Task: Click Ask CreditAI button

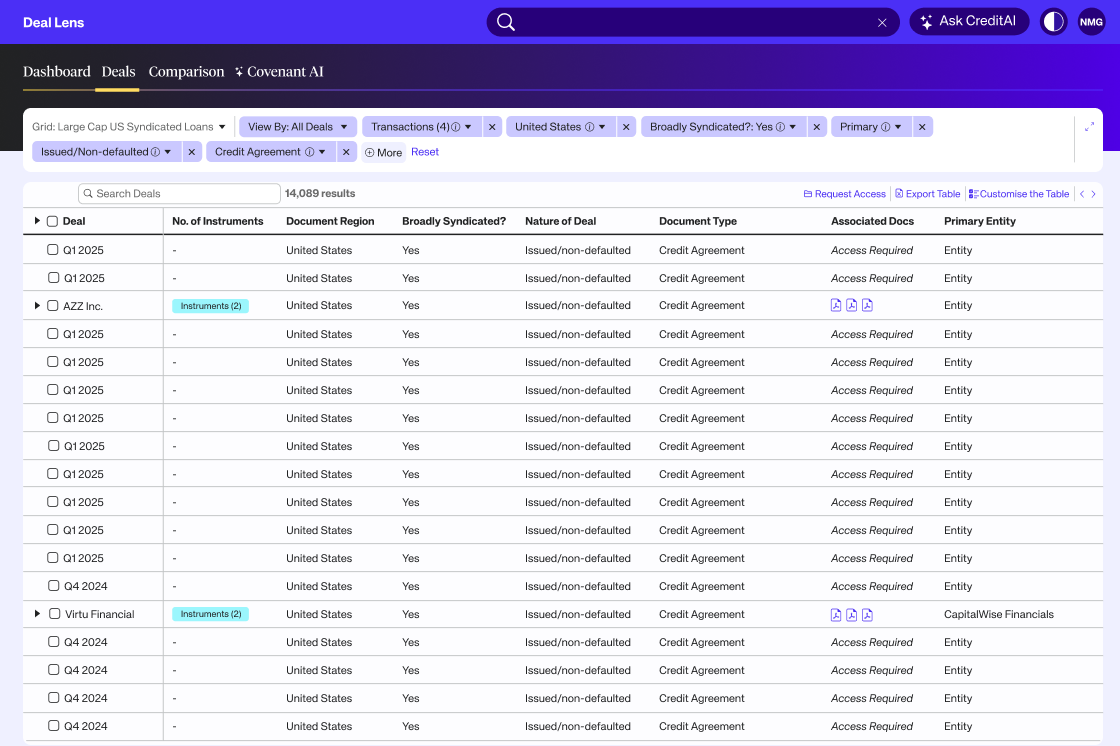Action: click(968, 22)
